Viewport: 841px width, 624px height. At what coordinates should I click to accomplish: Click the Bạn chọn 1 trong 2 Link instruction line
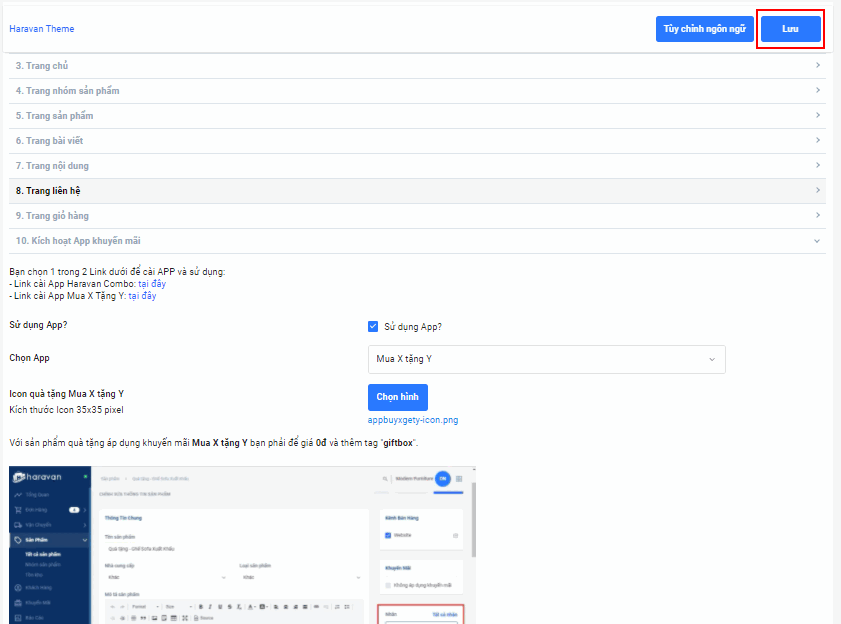point(117,271)
